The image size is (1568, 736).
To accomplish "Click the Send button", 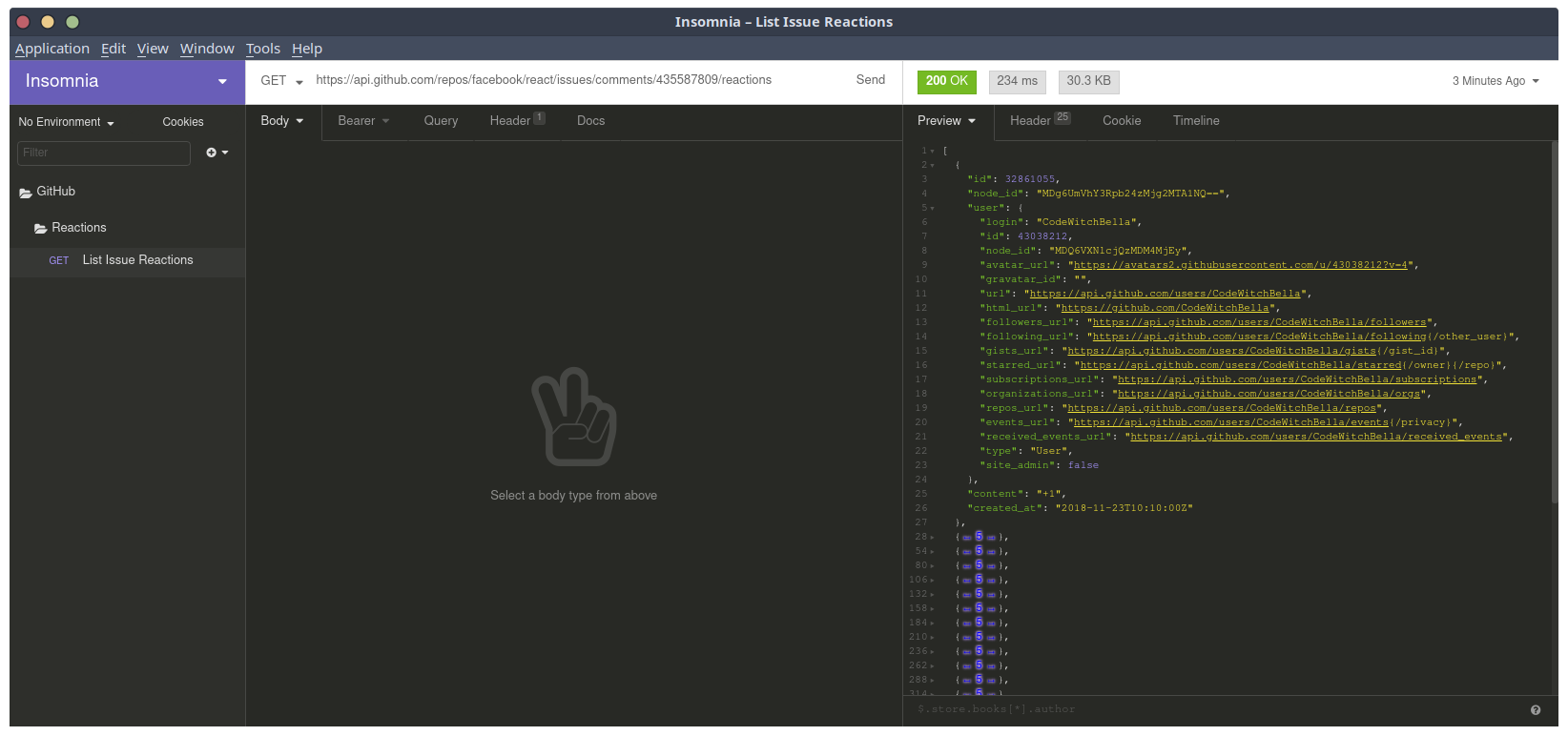I will tap(871, 80).
